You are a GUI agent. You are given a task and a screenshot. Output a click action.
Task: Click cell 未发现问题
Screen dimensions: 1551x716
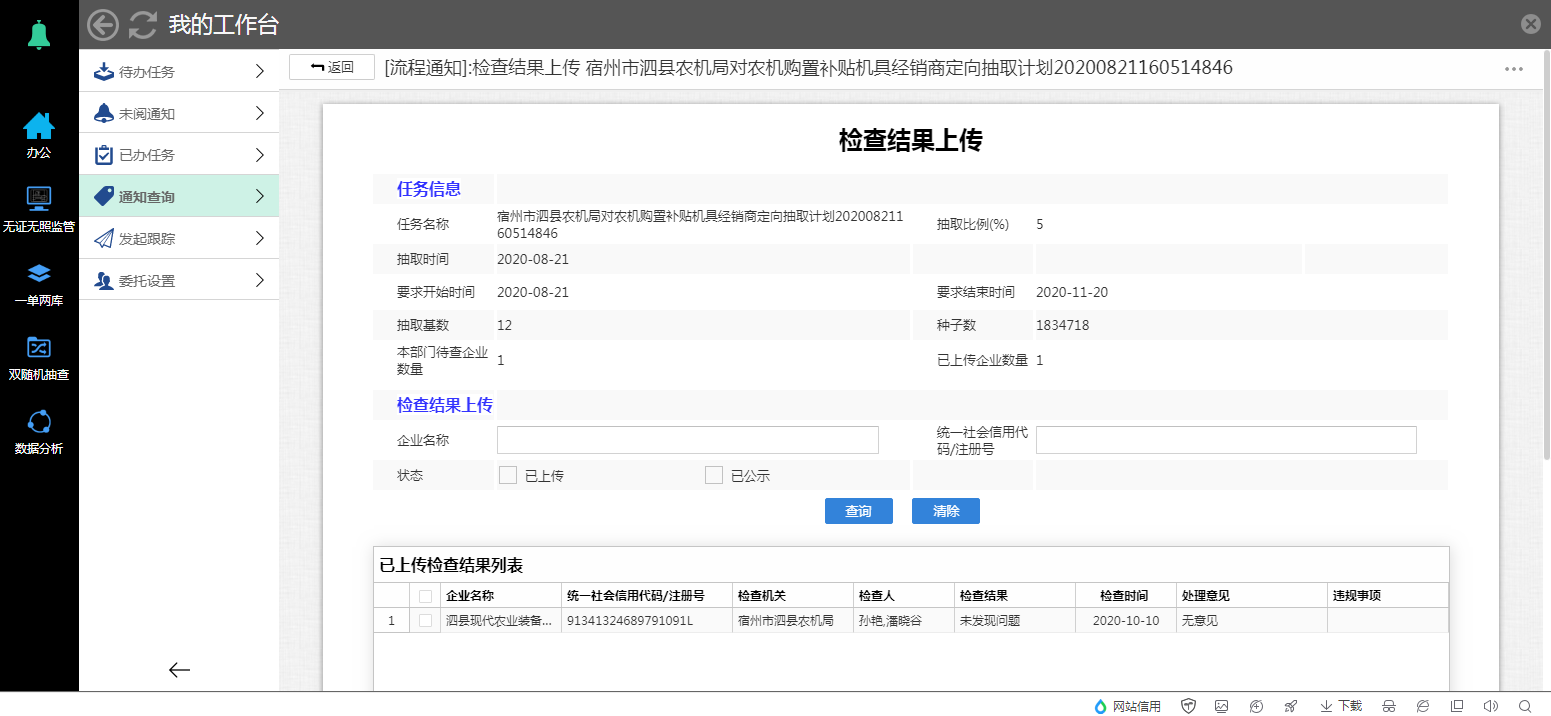point(1014,621)
